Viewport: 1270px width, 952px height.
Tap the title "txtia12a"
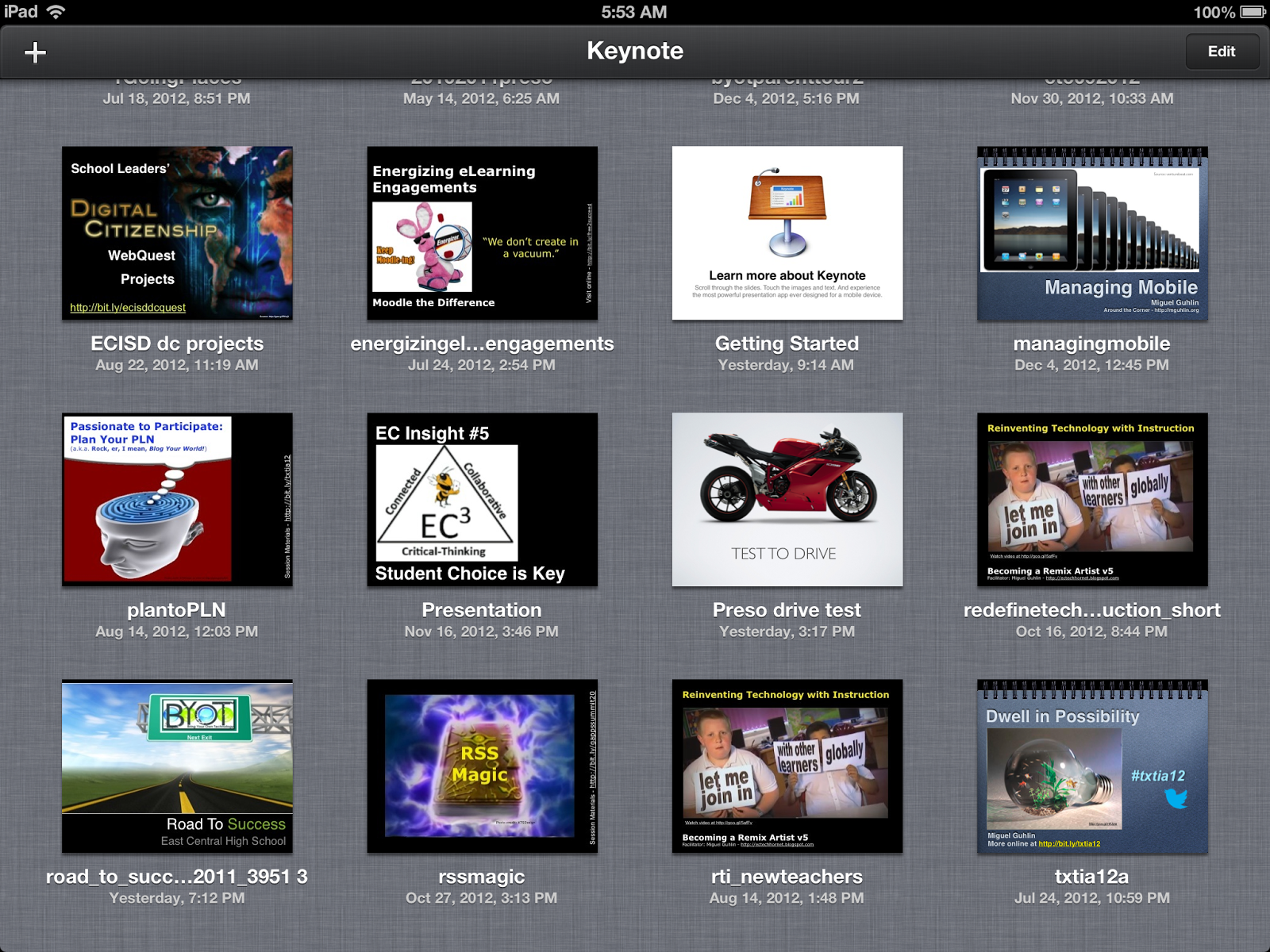click(x=1091, y=877)
